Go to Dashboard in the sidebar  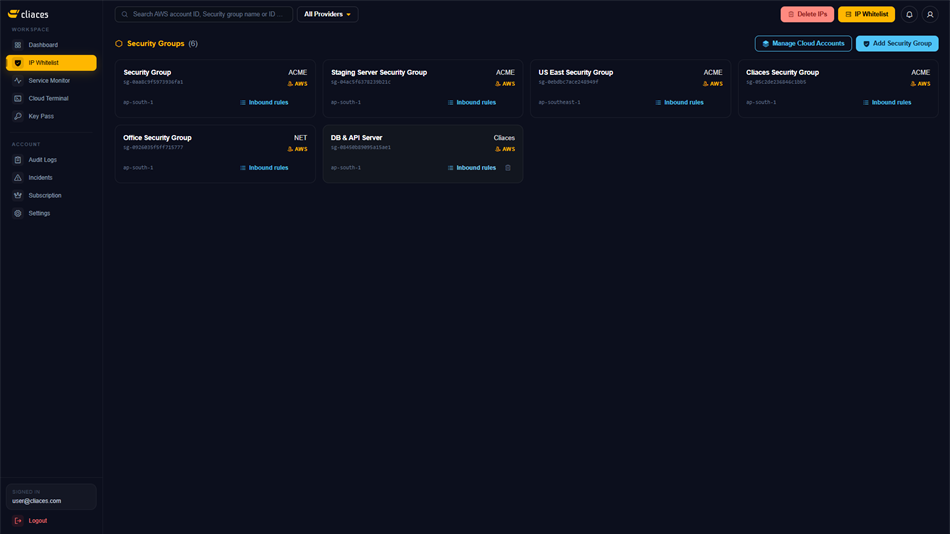(51, 45)
